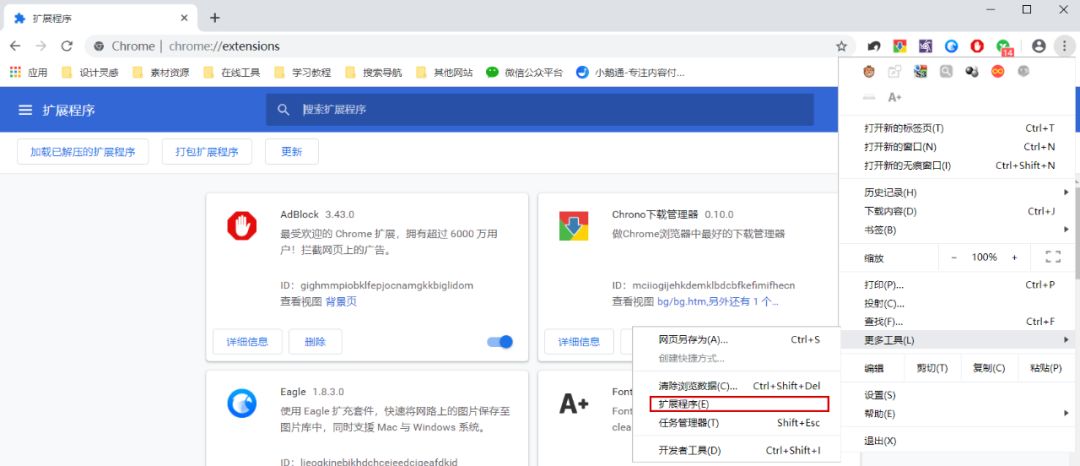
Task: Select 打开新的标签页(T) in the menu
Action: pyautogui.click(x=957, y=128)
